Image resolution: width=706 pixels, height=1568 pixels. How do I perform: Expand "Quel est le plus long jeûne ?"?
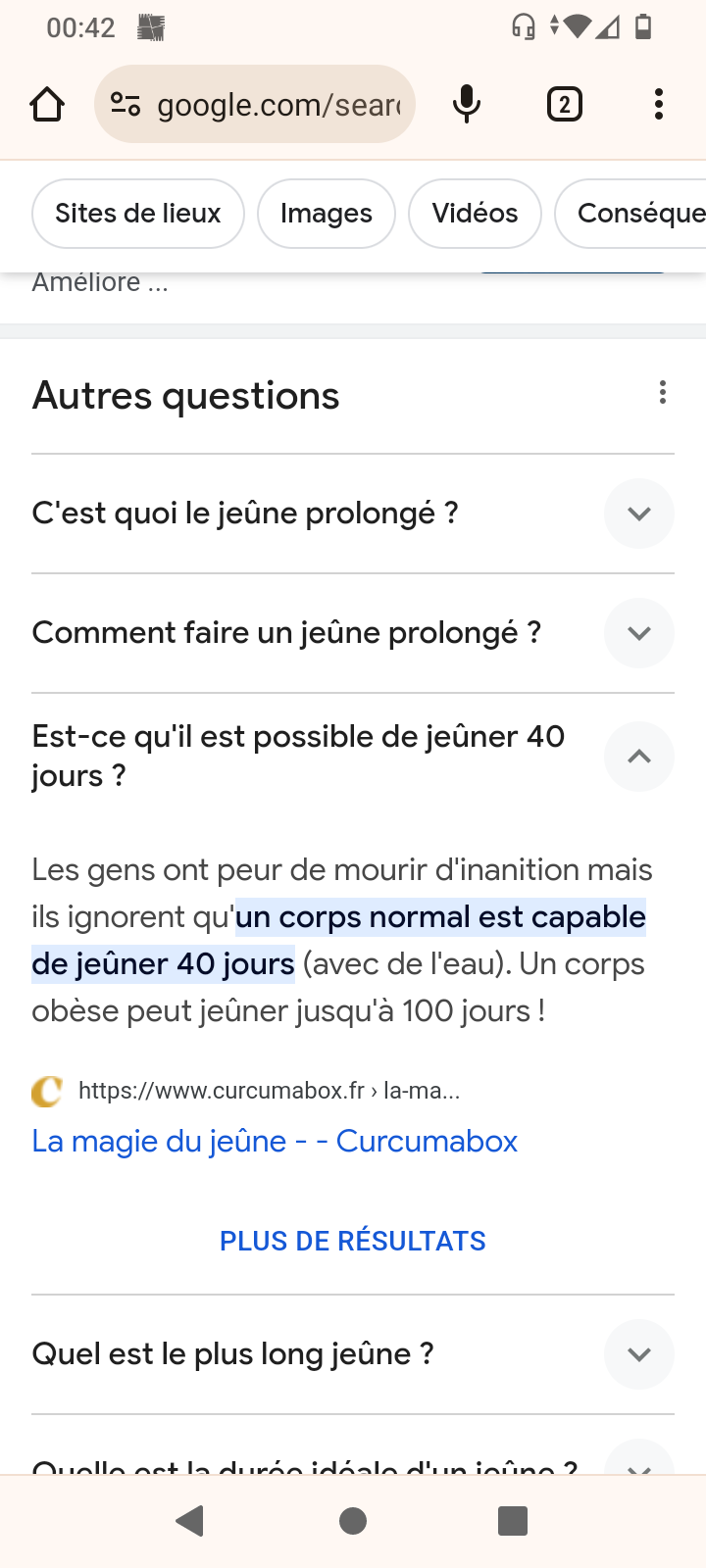353,1354
